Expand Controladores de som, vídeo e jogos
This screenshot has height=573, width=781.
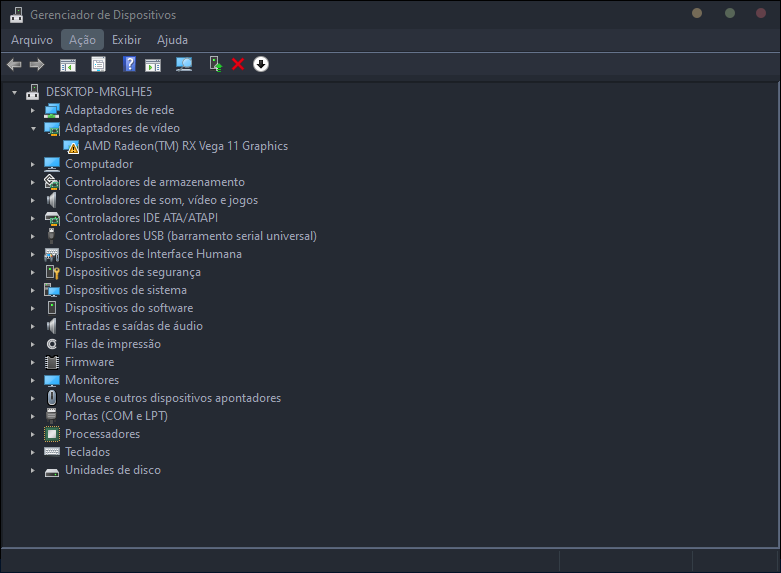(x=33, y=200)
